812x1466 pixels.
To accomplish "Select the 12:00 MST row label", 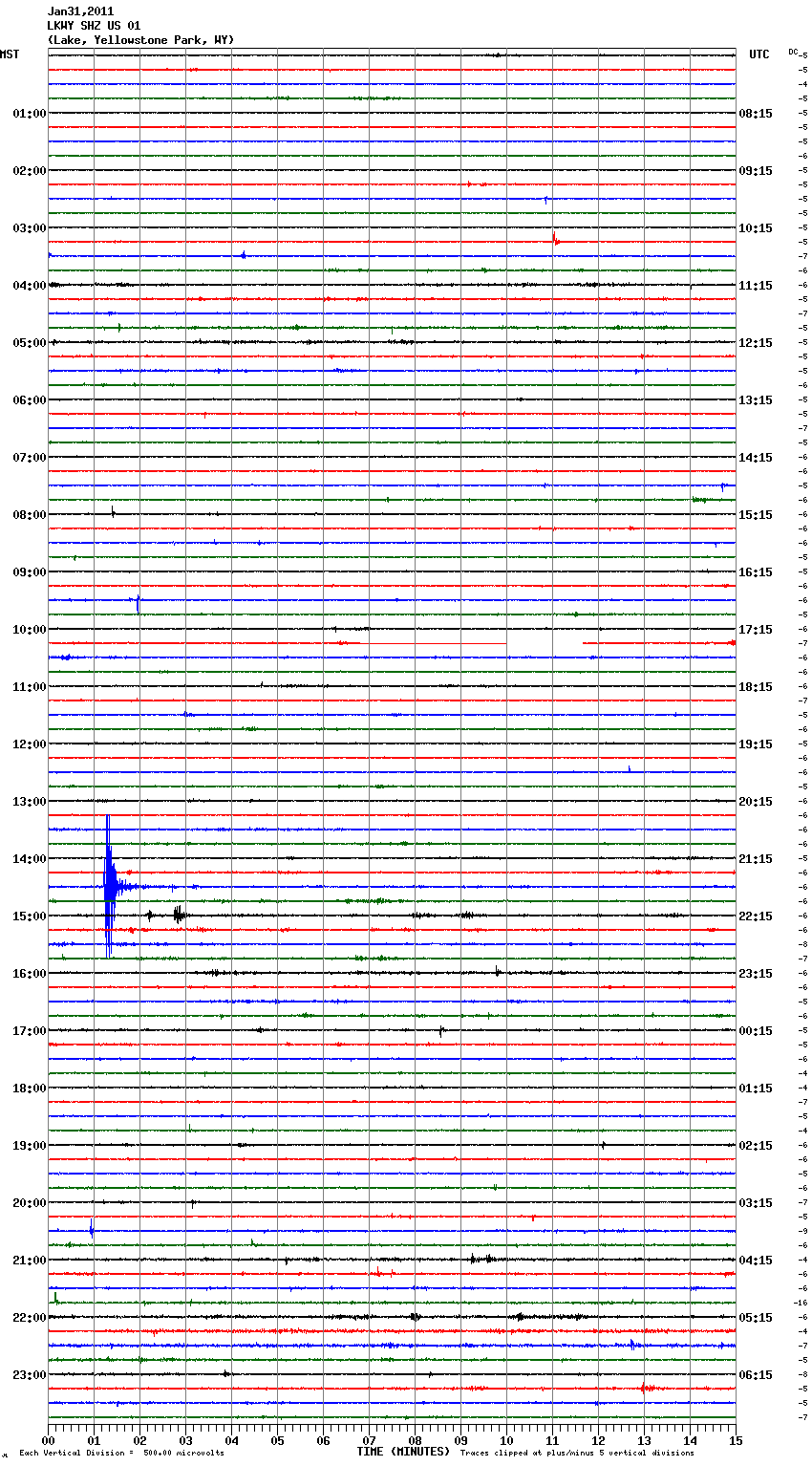I will pyautogui.click(x=30, y=744).
